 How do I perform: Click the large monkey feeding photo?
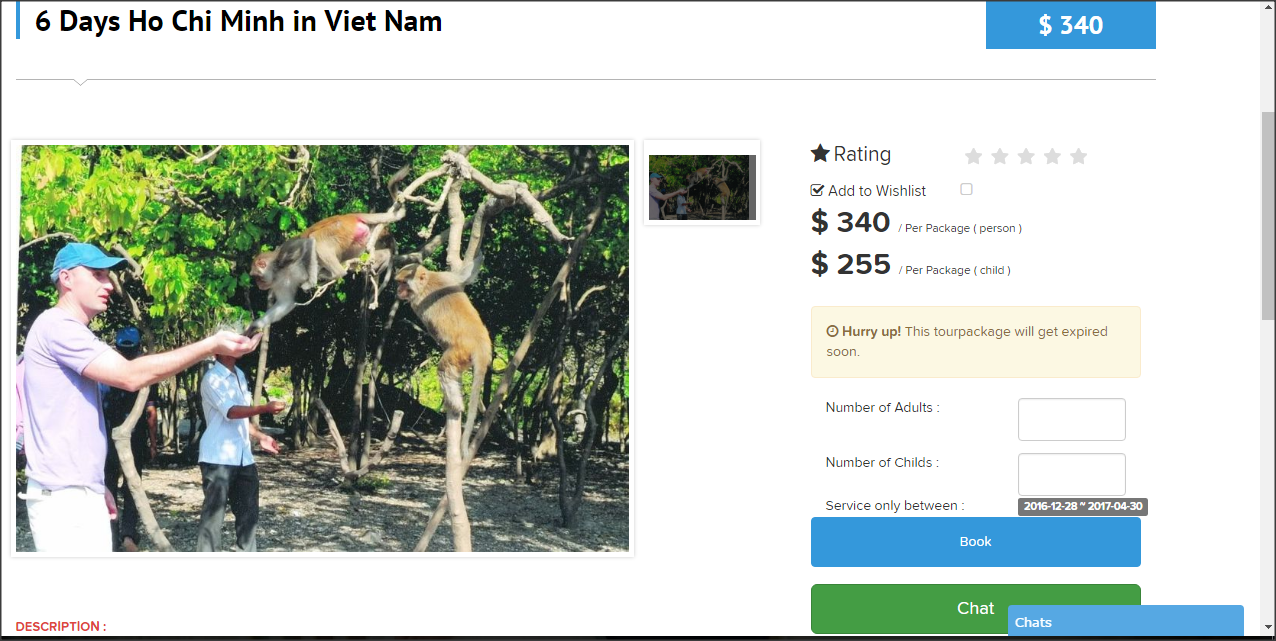[x=324, y=348]
